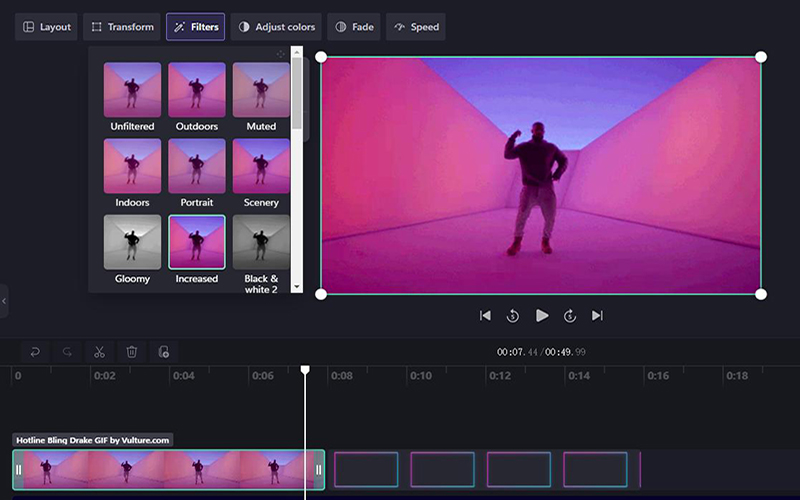
Task: Click the filter list scroll up arrow
Action: coord(297,53)
